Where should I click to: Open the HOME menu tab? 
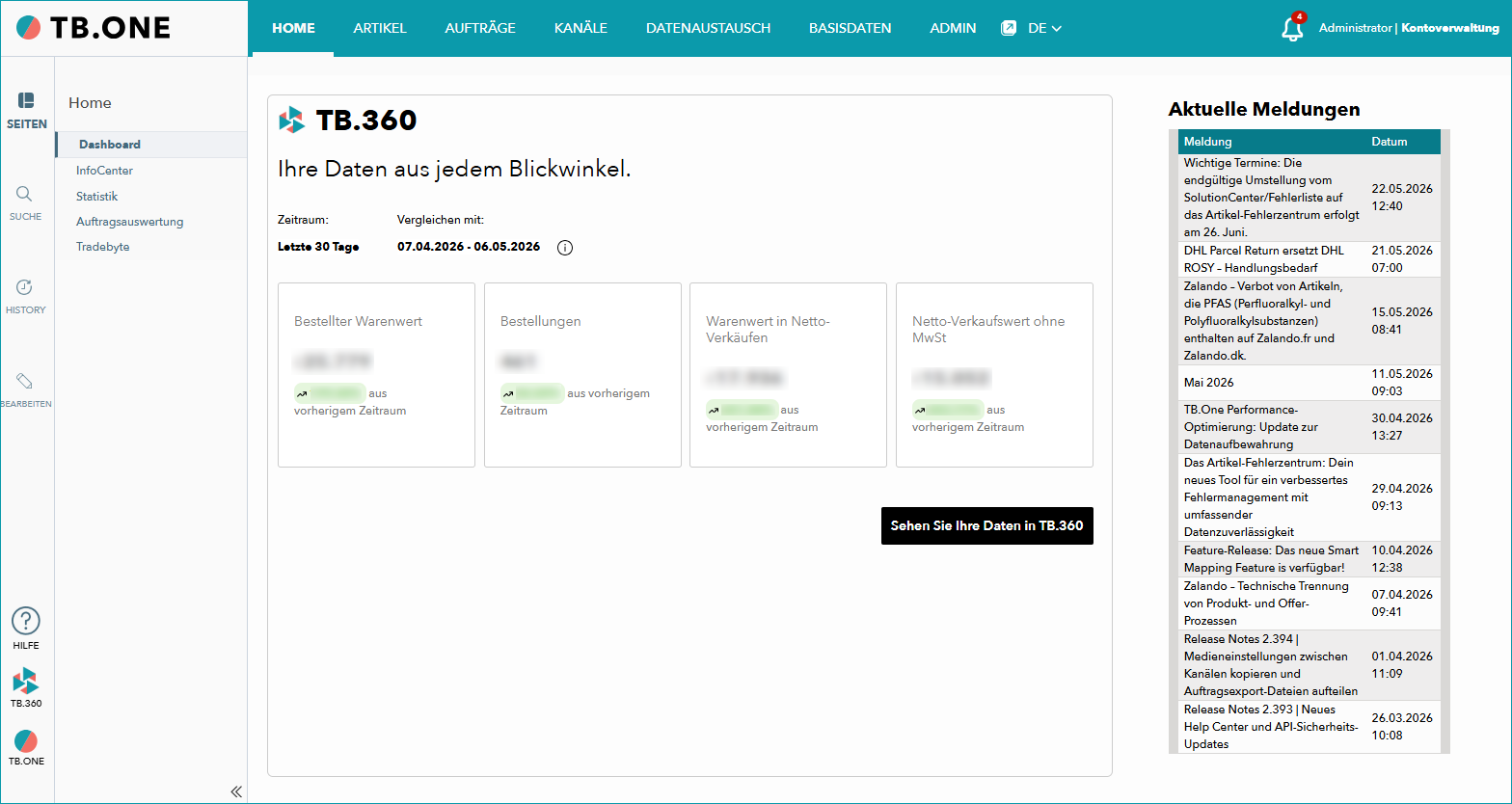point(293,28)
